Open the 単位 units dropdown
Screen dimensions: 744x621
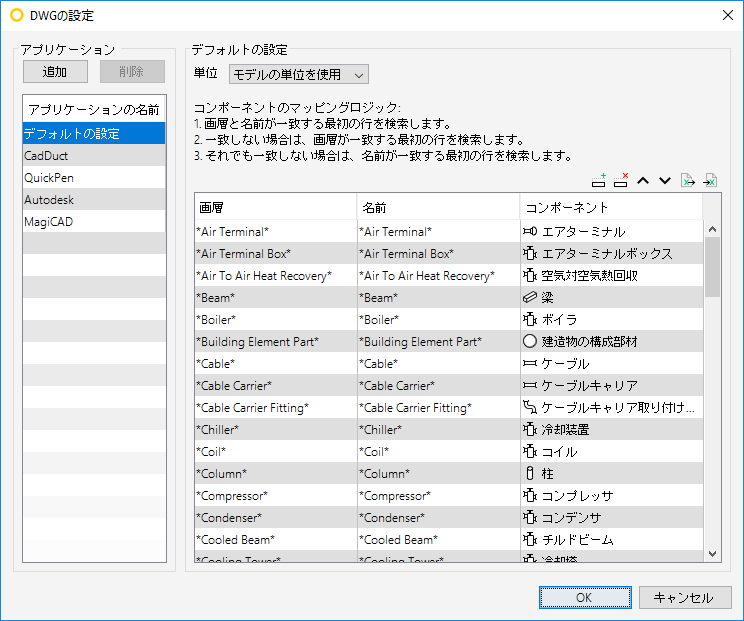[298, 74]
